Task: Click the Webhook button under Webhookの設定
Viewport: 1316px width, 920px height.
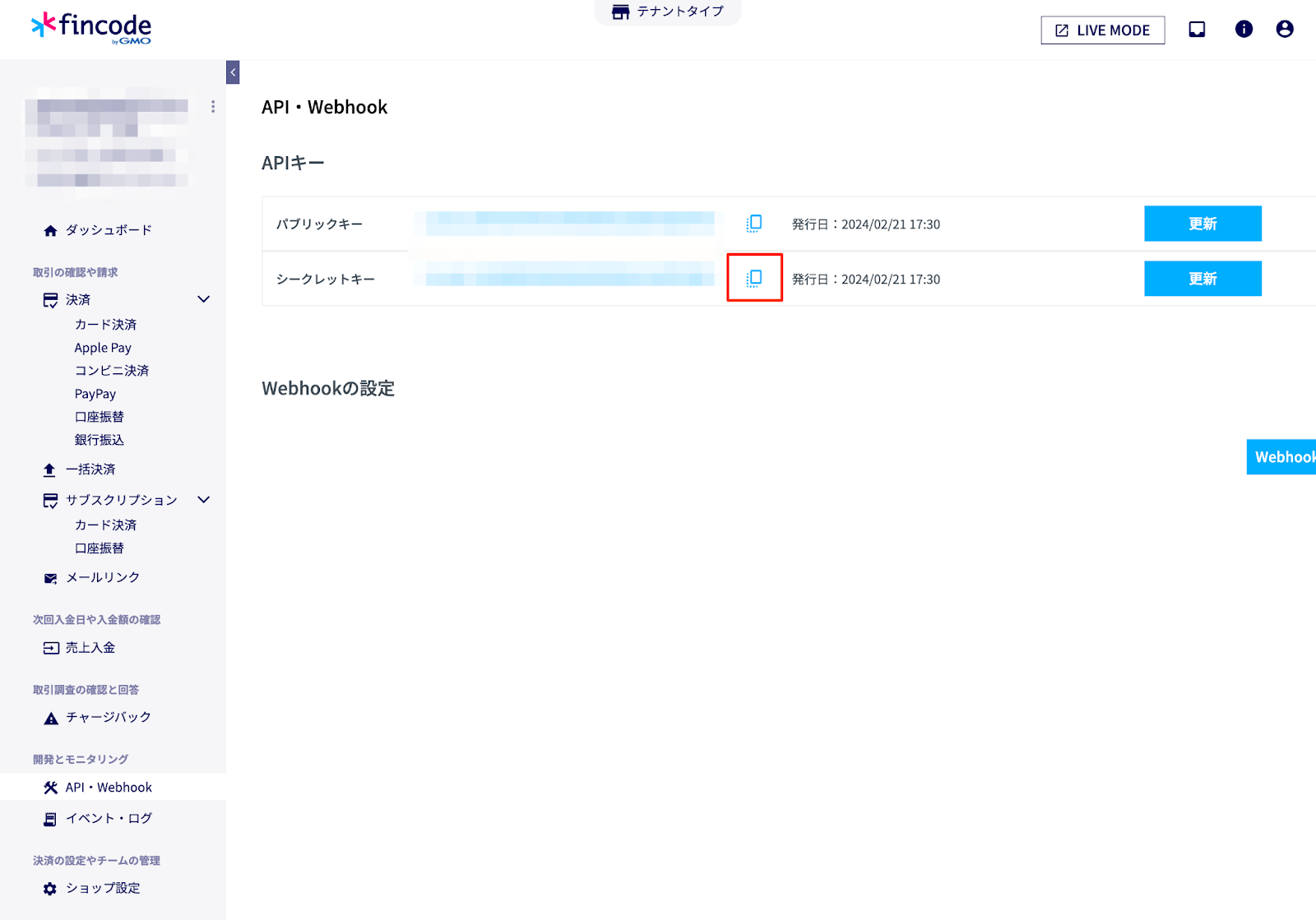Action: point(1281,457)
